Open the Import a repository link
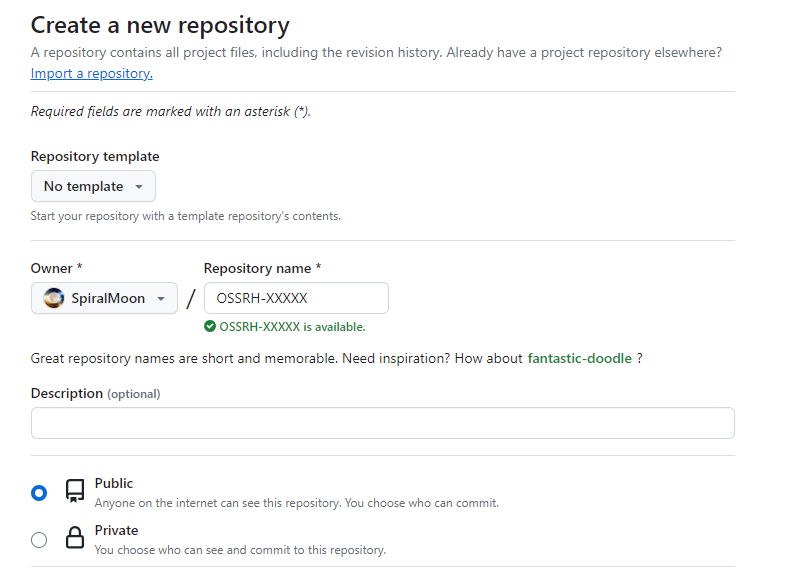 pyautogui.click(x=92, y=73)
